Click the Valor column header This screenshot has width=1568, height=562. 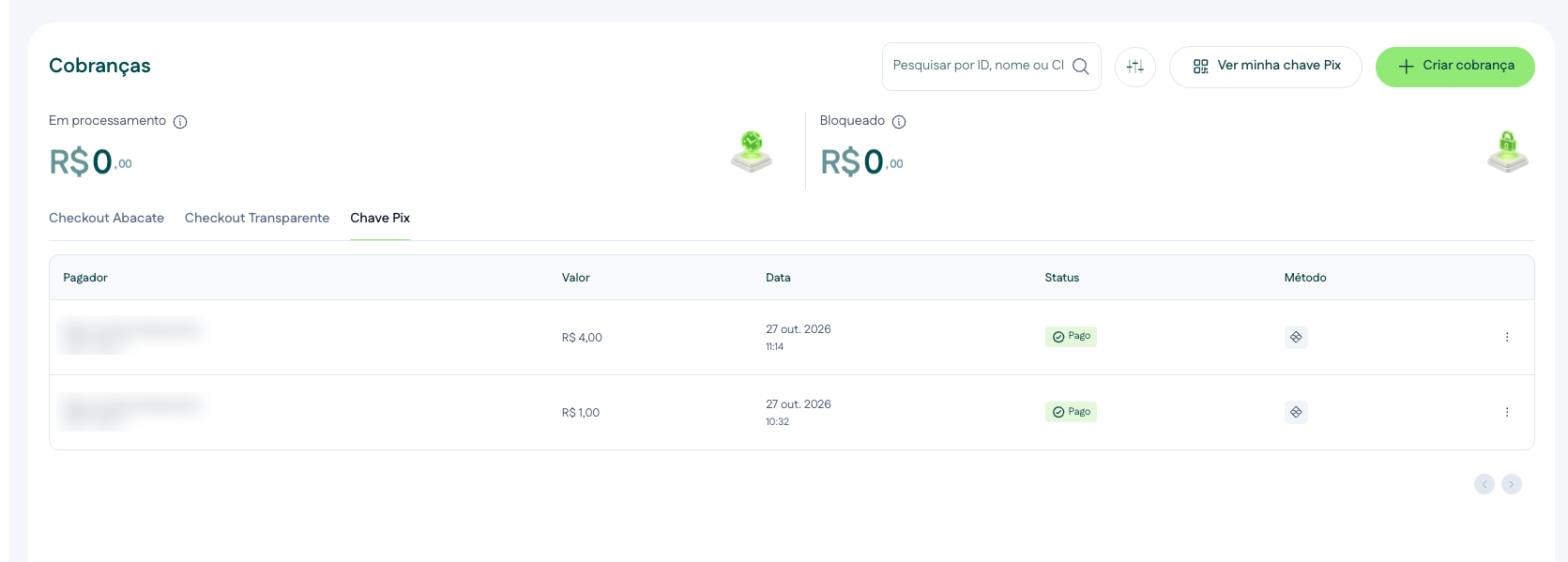pyautogui.click(x=576, y=278)
